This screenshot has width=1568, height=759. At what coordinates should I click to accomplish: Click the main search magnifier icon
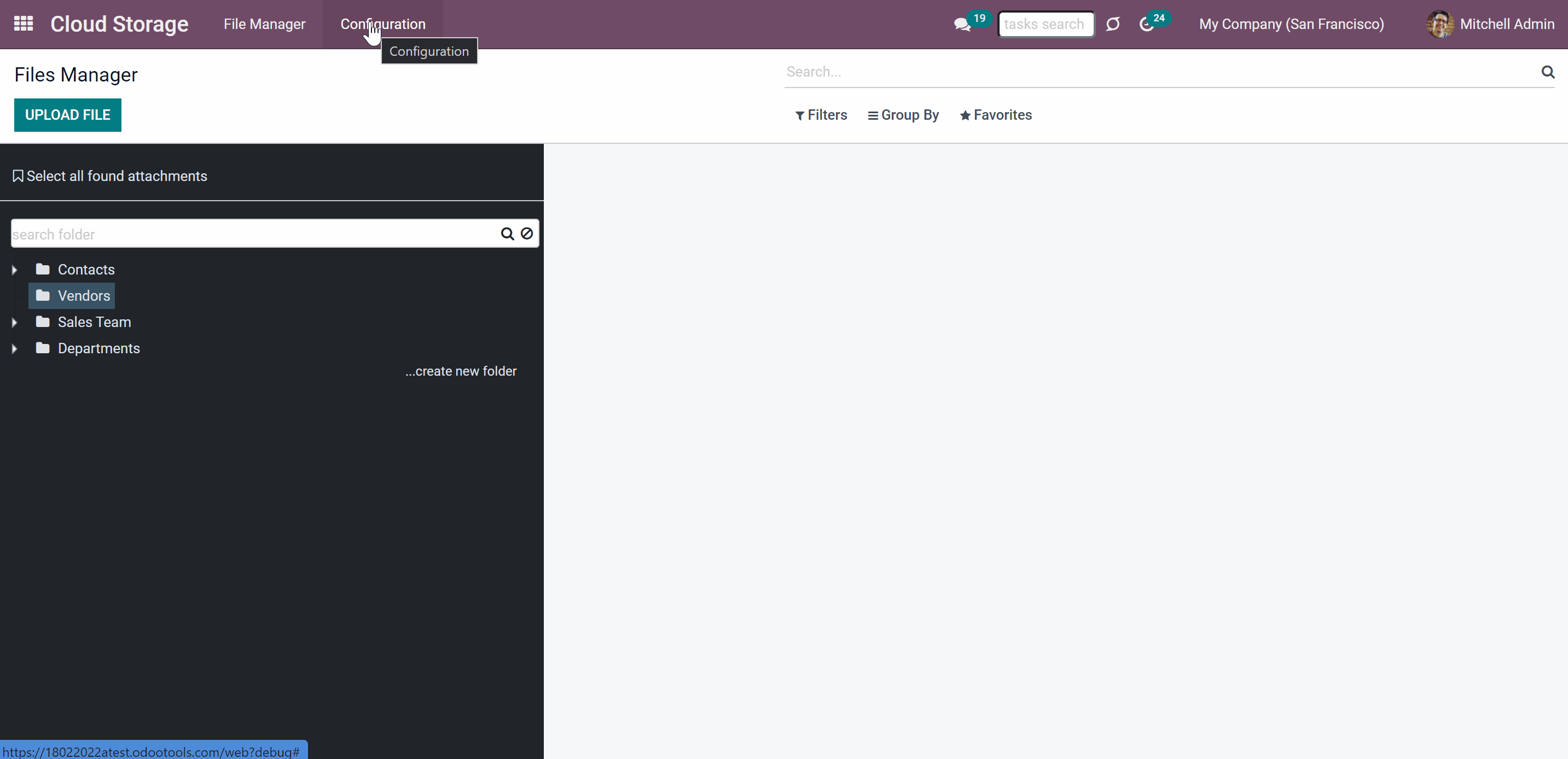(1548, 72)
